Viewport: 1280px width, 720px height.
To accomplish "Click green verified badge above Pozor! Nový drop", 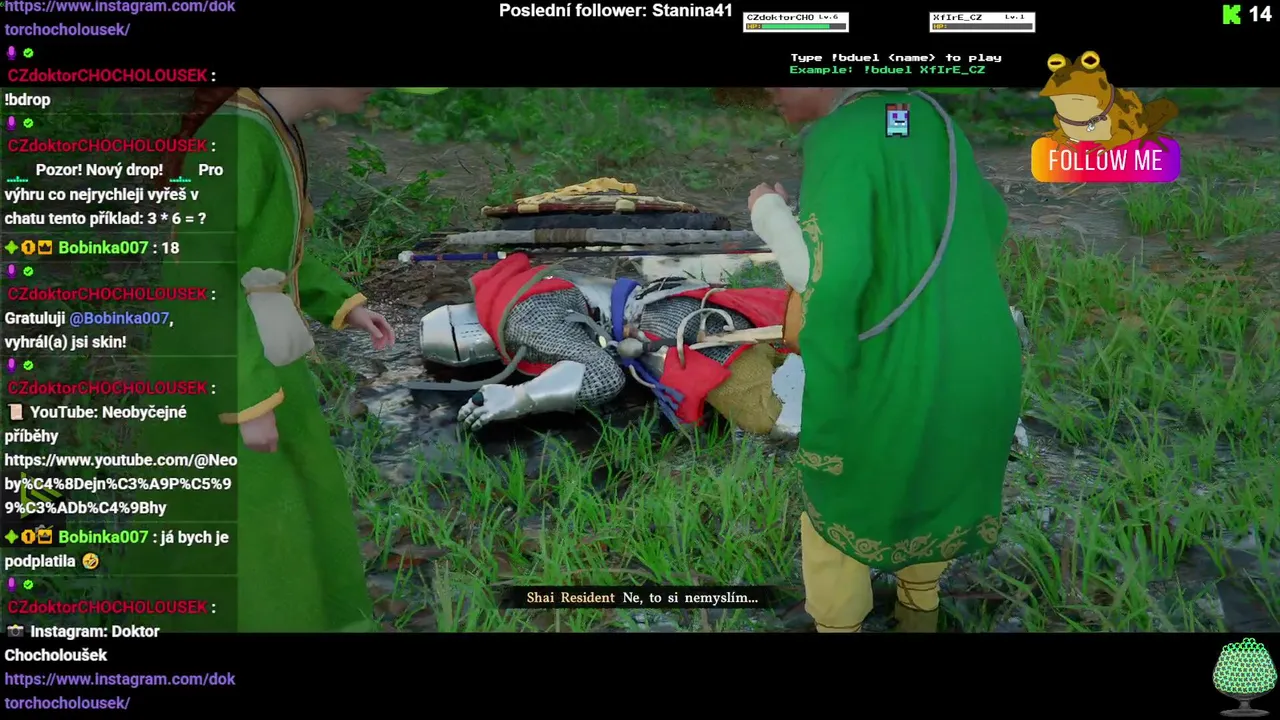I will coord(28,123).
